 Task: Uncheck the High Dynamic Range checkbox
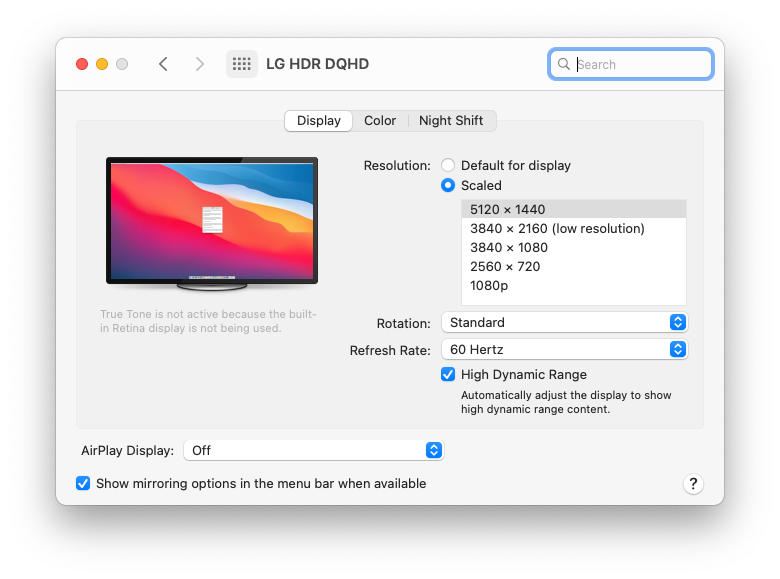click(x=448, y=374)
